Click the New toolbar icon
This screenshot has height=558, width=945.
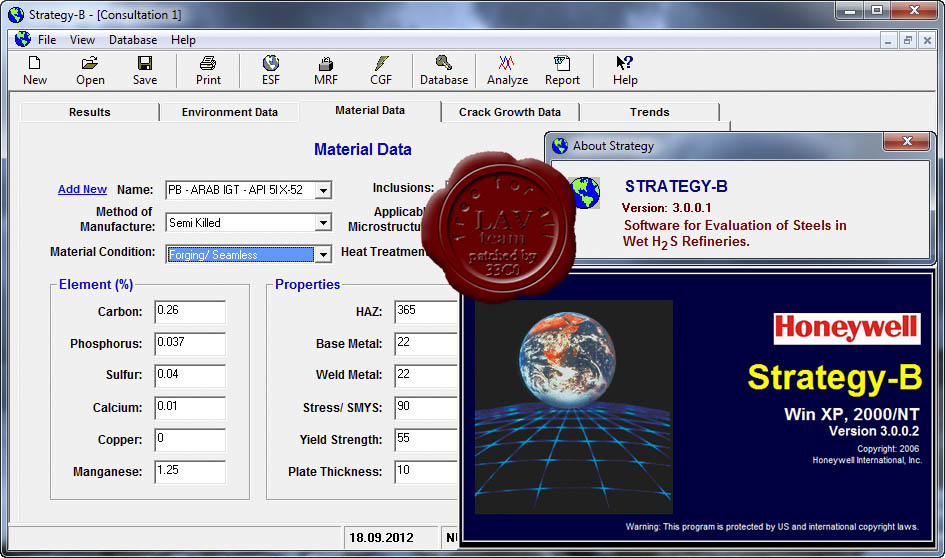34,70
